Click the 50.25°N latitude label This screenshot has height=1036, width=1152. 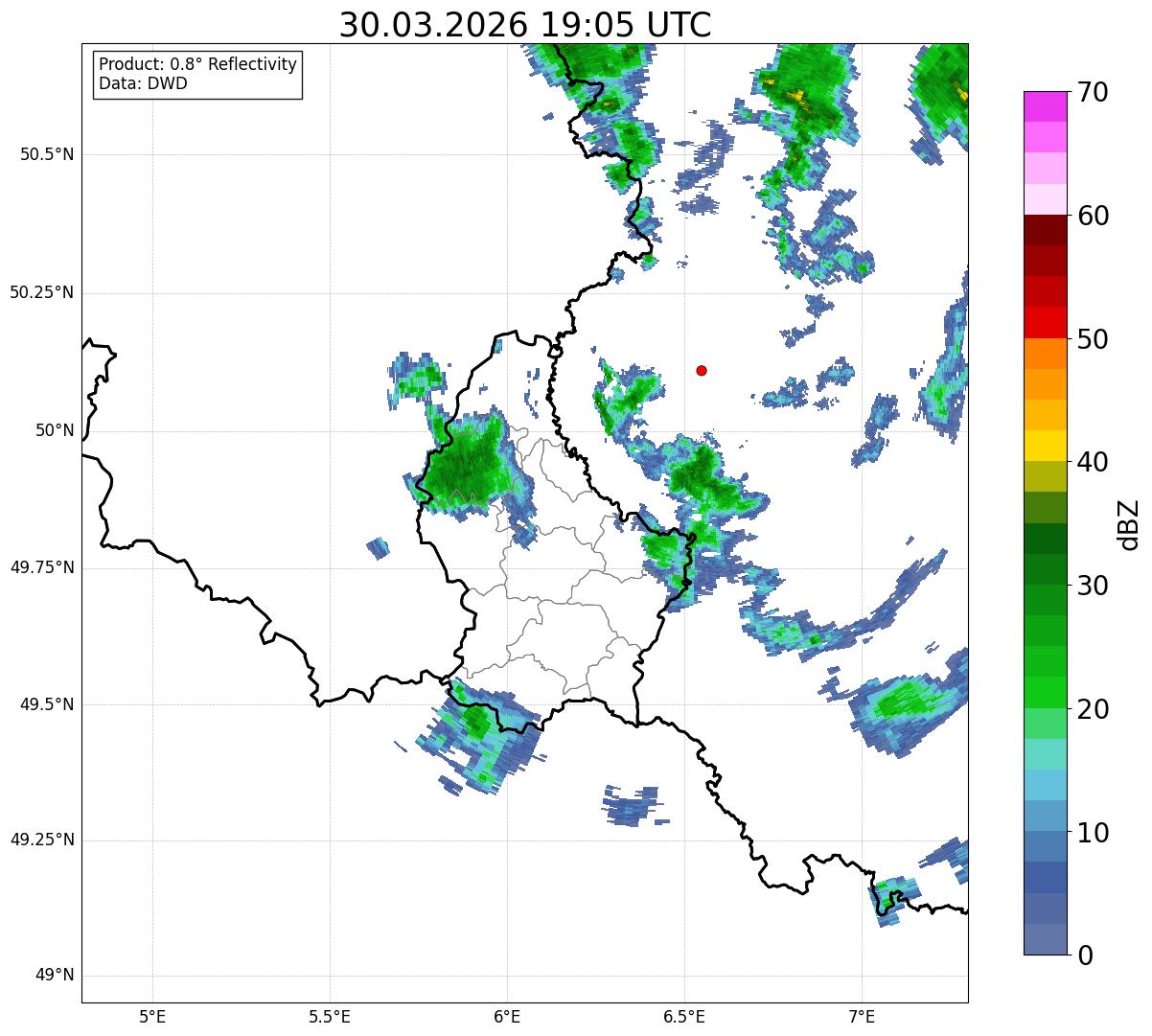(41, 292)
